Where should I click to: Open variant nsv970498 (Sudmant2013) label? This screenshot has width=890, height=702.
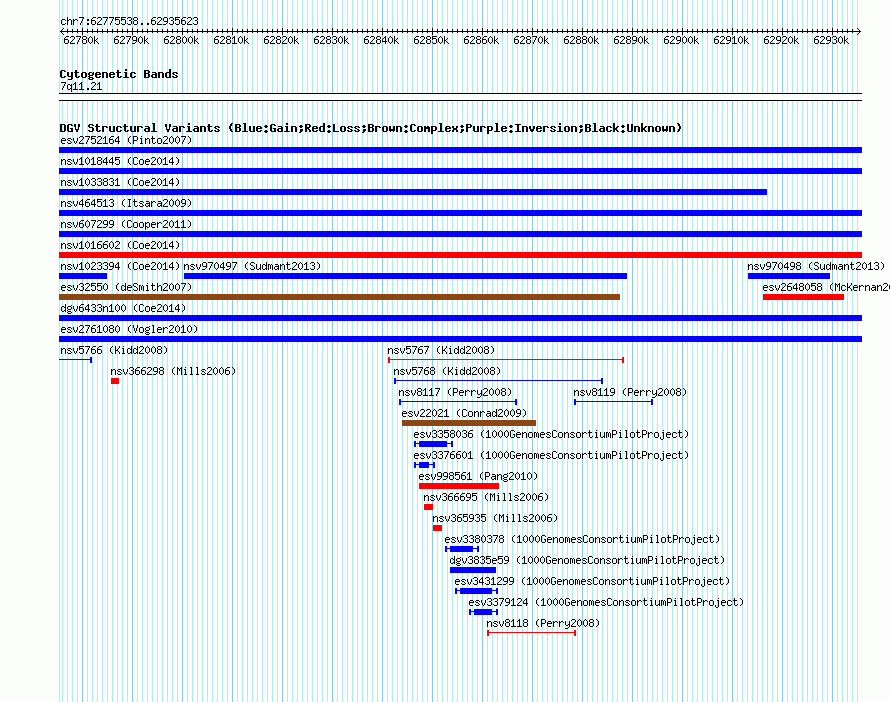pos(816,266)
